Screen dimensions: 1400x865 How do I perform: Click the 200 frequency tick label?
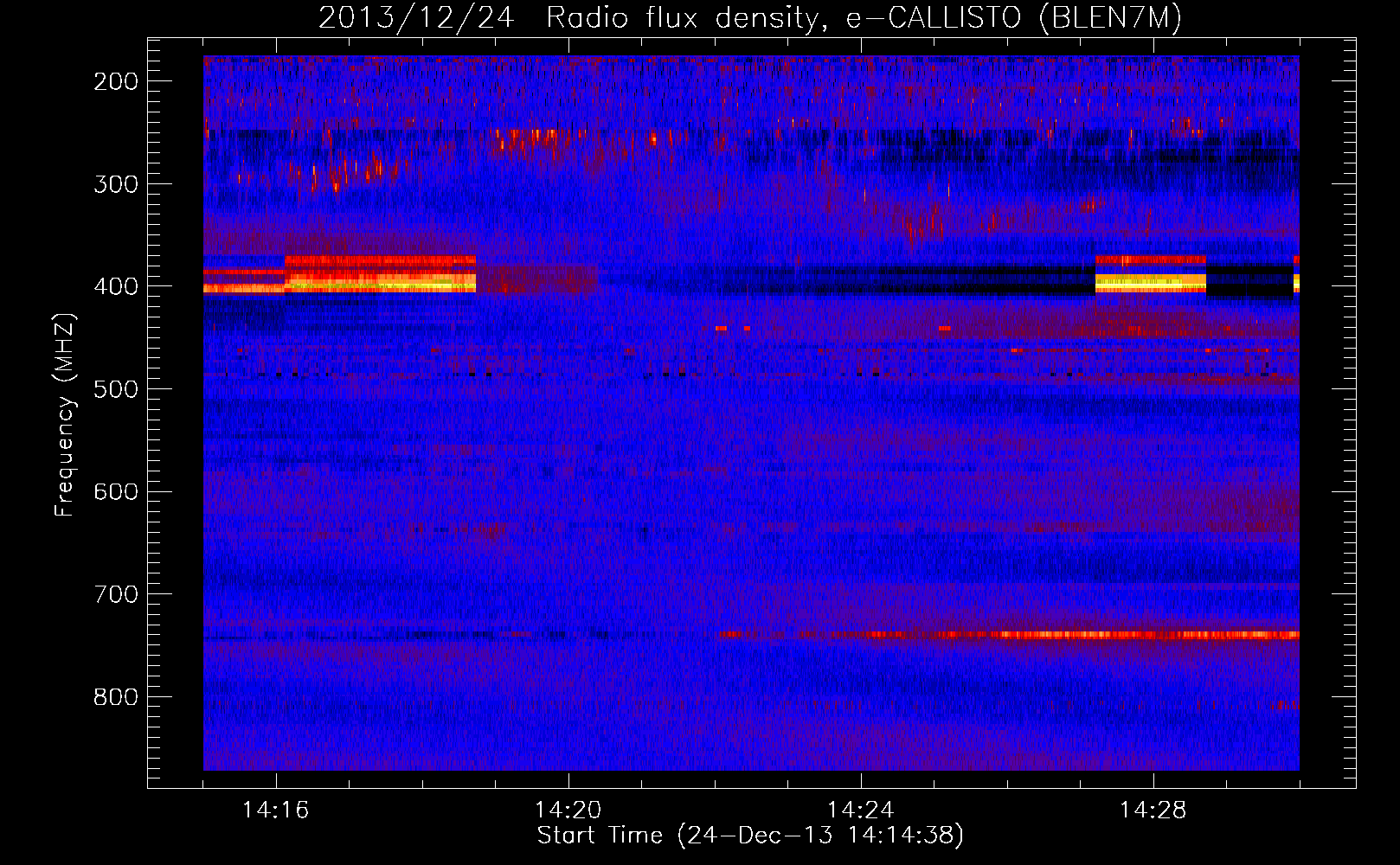pos(116,81)
